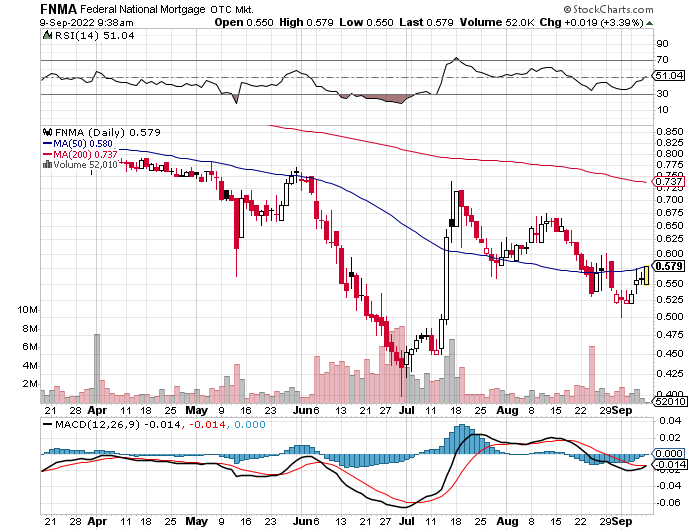
Task: Click the candlestick icon beside FNMA (Daily)
Action: coord(47,132)
